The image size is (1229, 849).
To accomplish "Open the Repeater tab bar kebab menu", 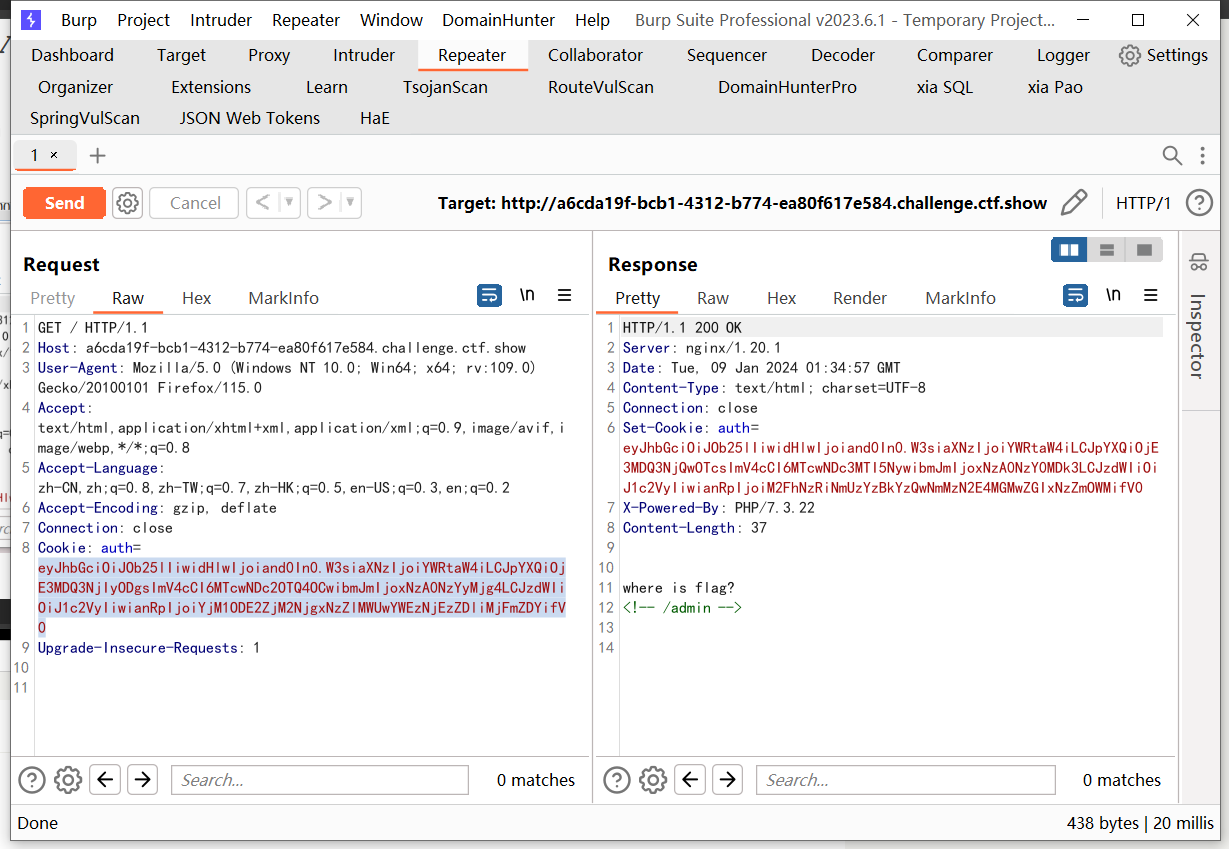I will pos(1202,155).
